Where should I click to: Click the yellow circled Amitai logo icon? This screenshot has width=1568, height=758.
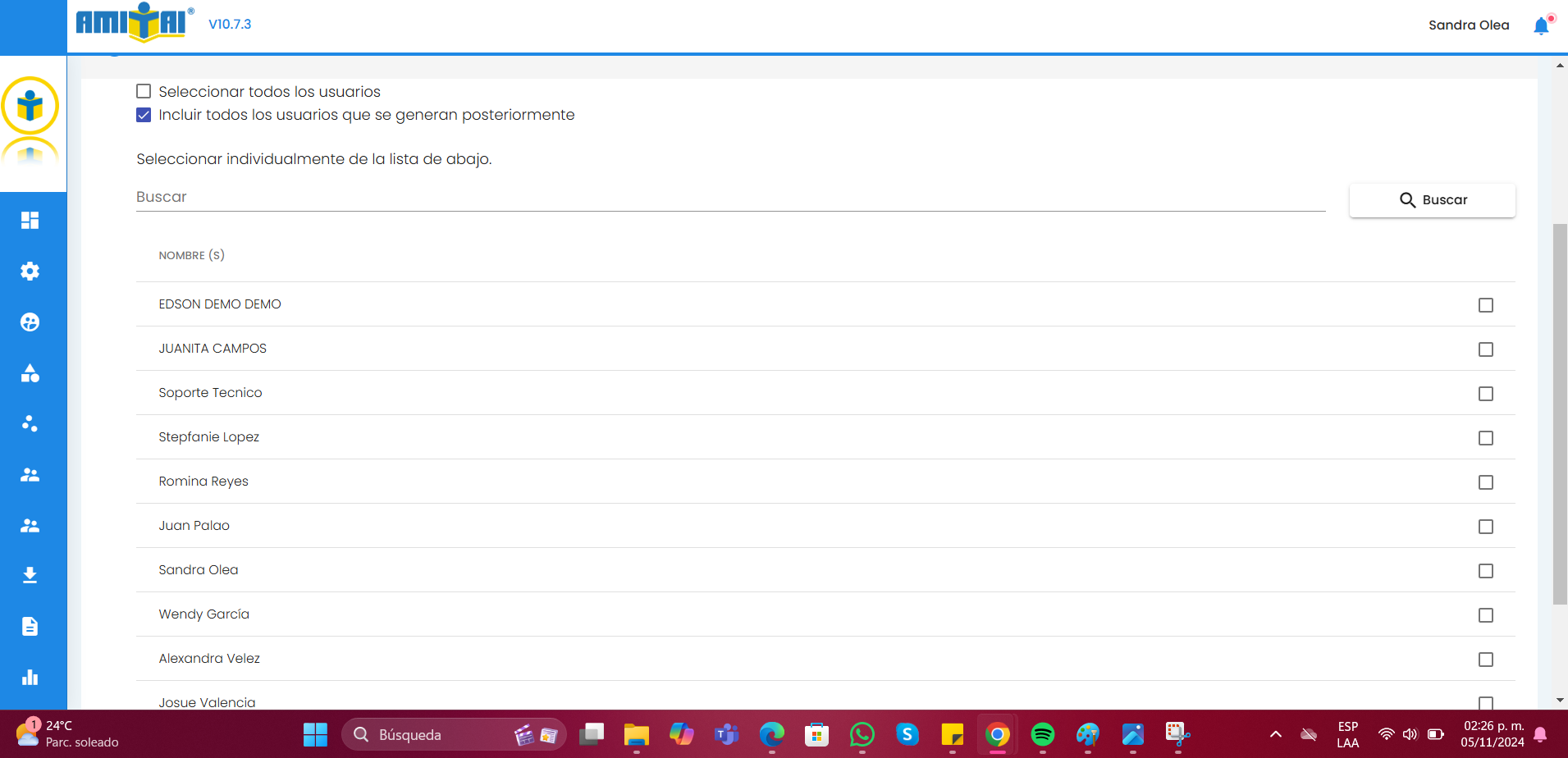click(x=30, y=106)
